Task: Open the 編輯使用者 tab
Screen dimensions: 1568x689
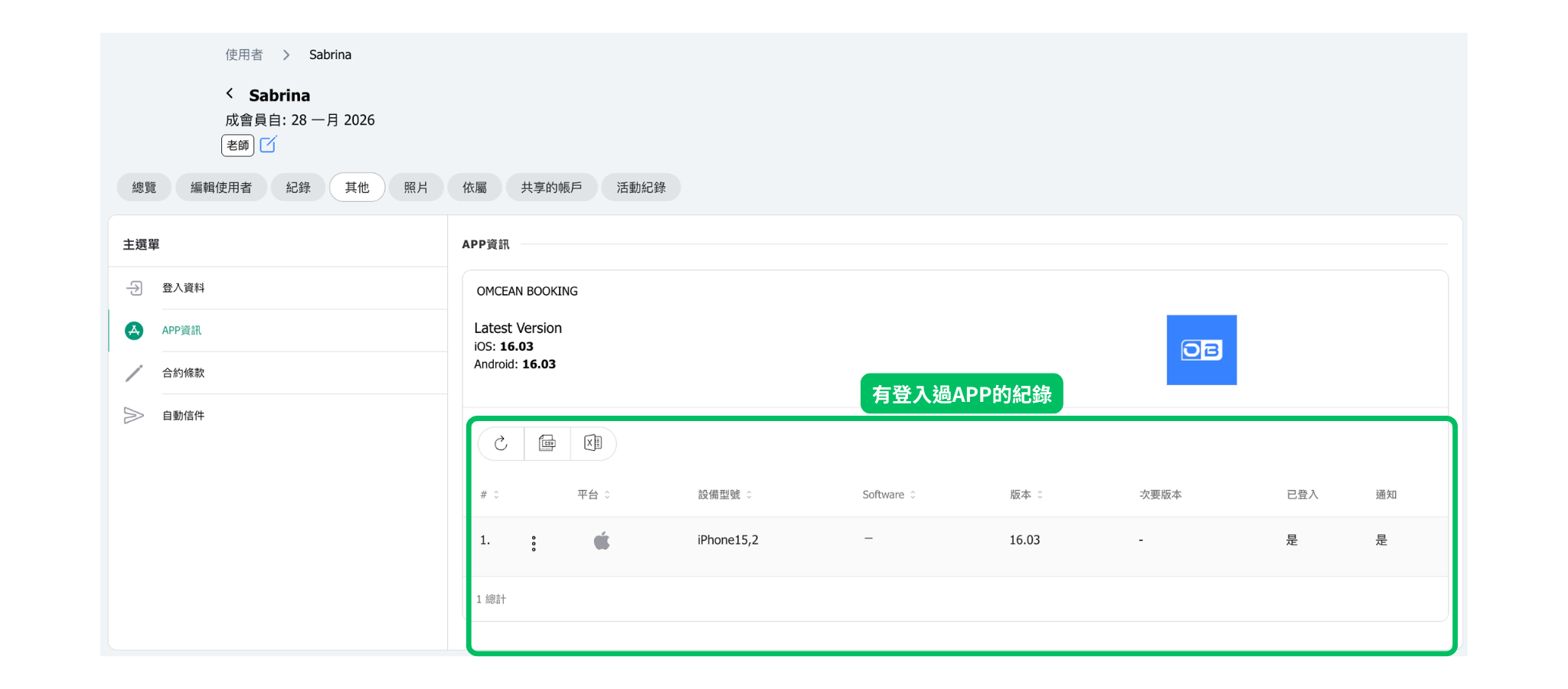Action: click(221, 188)
